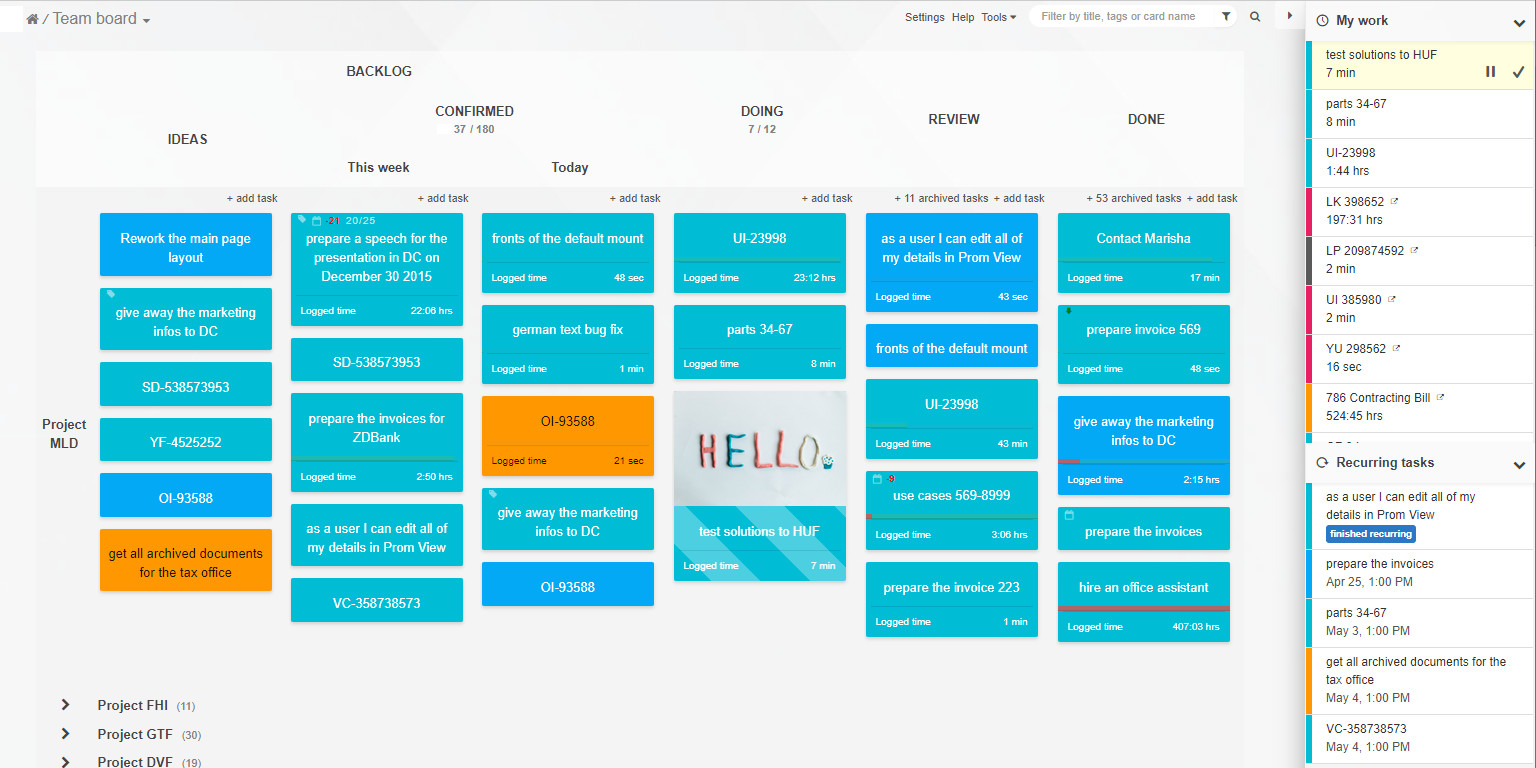Screen dimensions: 1536x768
Task: Pause the timer on test solutions to HUF
Action: (x=1490, y=71)
